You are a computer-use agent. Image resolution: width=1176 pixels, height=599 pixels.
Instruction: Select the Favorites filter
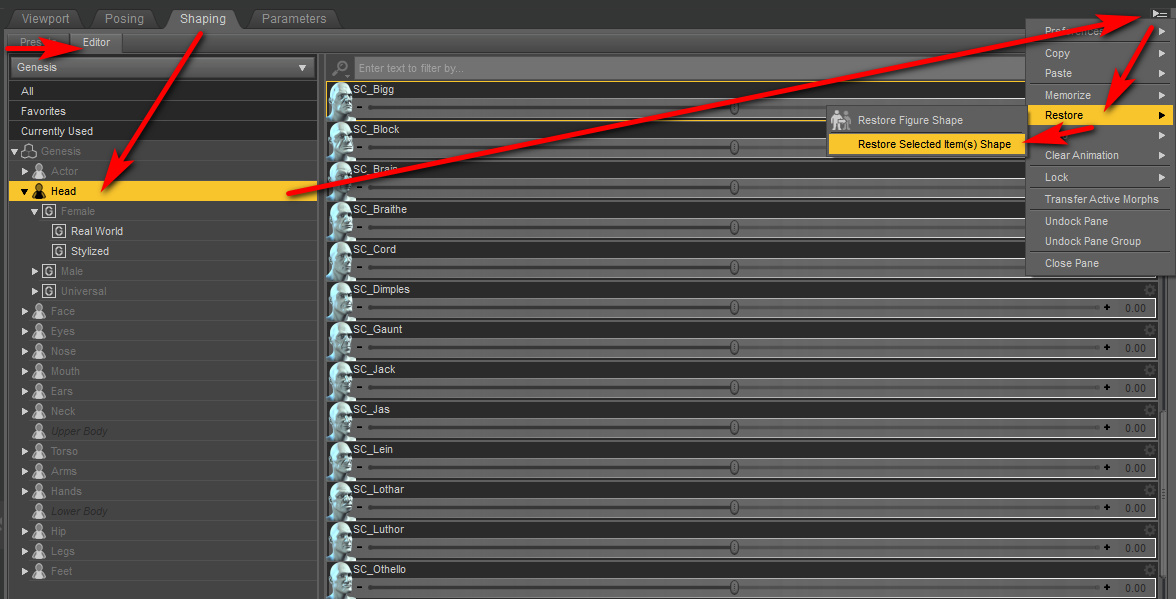coord(43,111)
